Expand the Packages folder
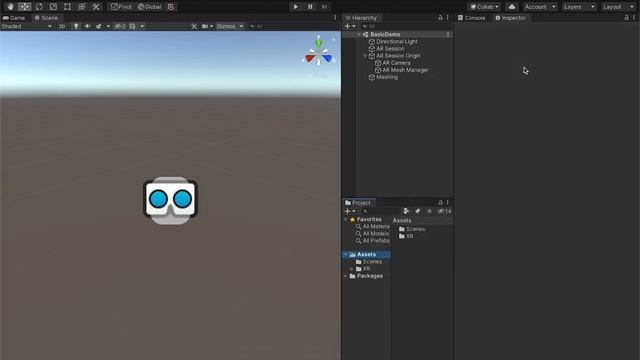Image resolution: width=640 pixels, height=360 pixels. pyautogui.click(x=346, y=276)
